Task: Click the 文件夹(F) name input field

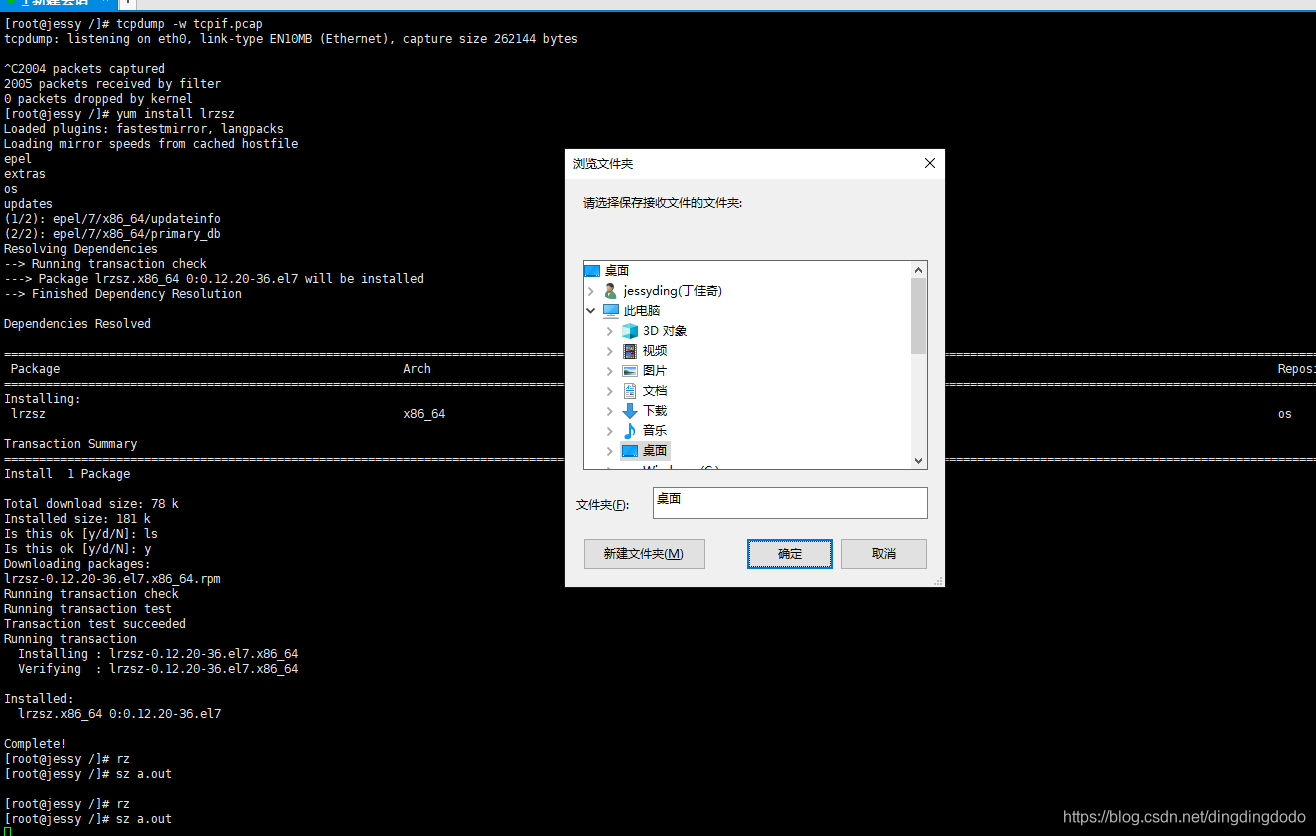Action: (790, 503)
